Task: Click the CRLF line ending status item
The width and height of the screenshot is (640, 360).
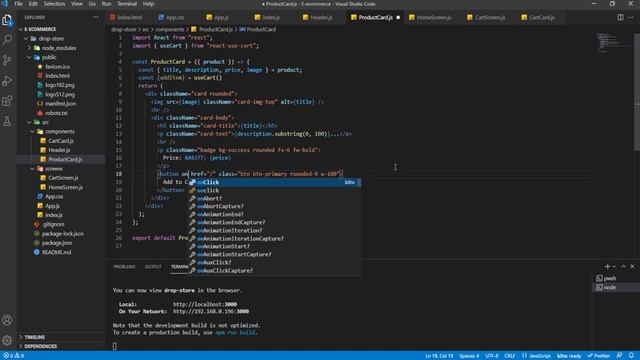Action: 509,356
